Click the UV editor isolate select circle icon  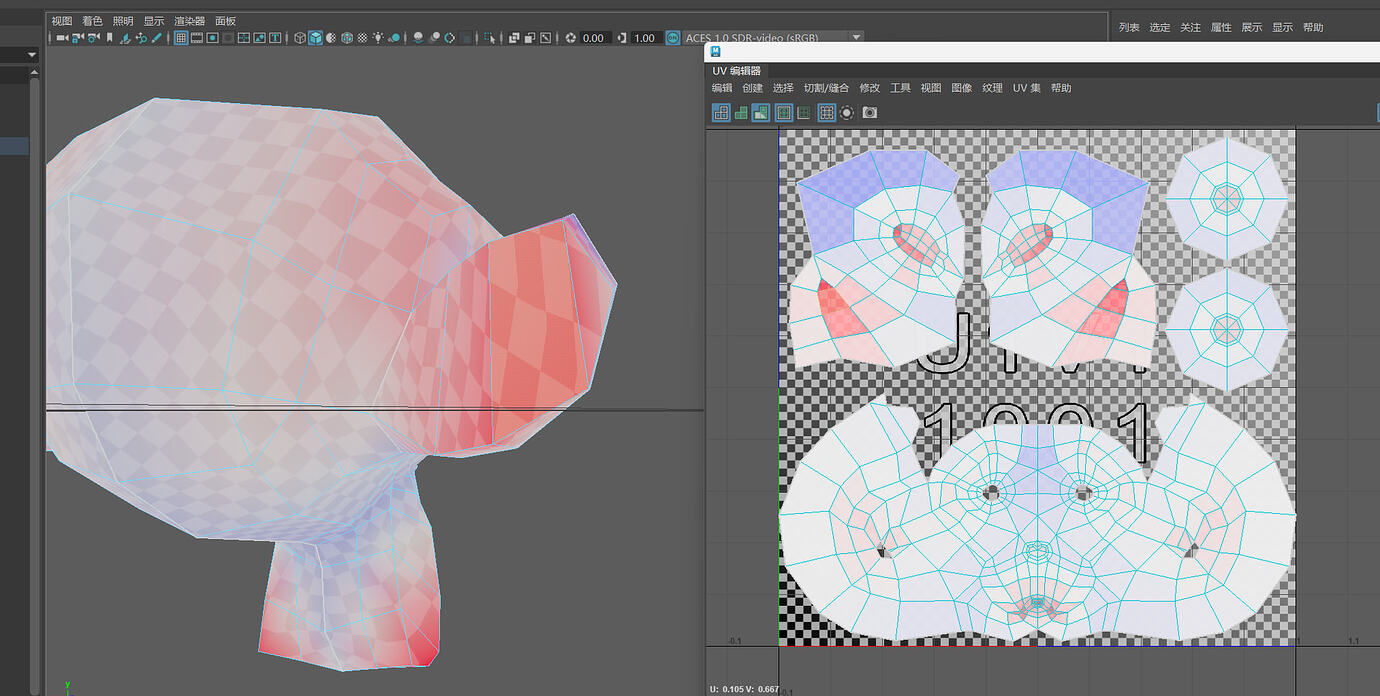tap(847, 113)
